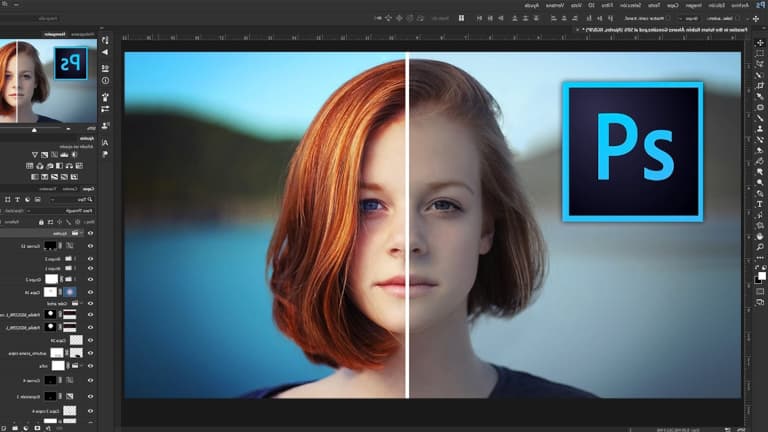The height and width of the screenshot is (432, 768).
Task: Add a Vibrance adjustment (triangle icon)
Action: 35,155
